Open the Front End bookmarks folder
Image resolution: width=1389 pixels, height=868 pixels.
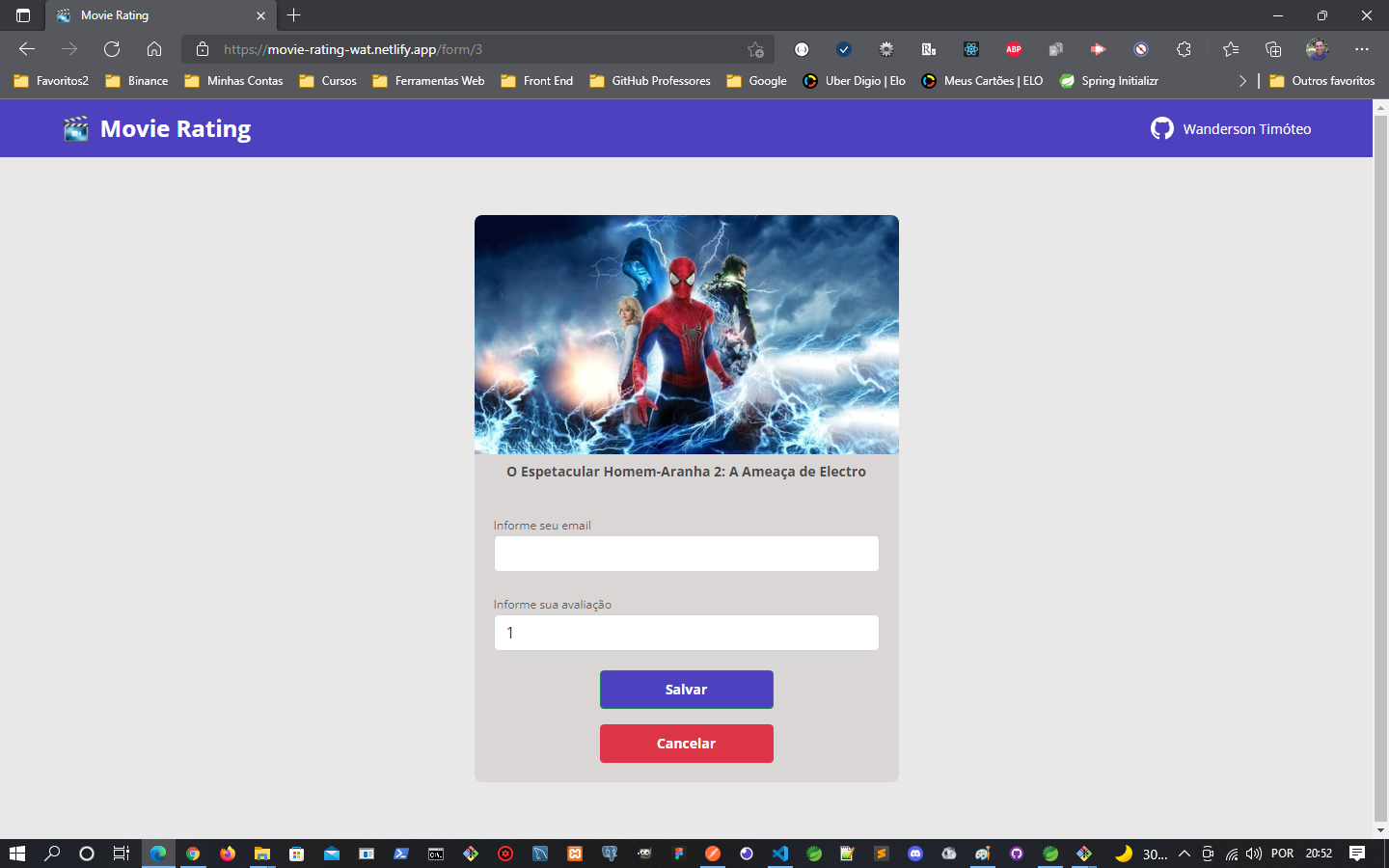click(537, 81)
